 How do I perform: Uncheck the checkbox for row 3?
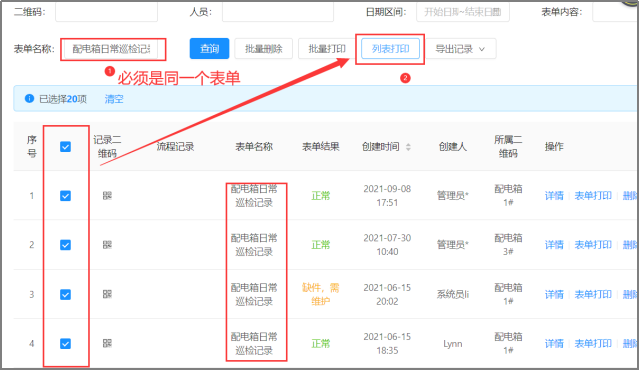pos(65,294)
